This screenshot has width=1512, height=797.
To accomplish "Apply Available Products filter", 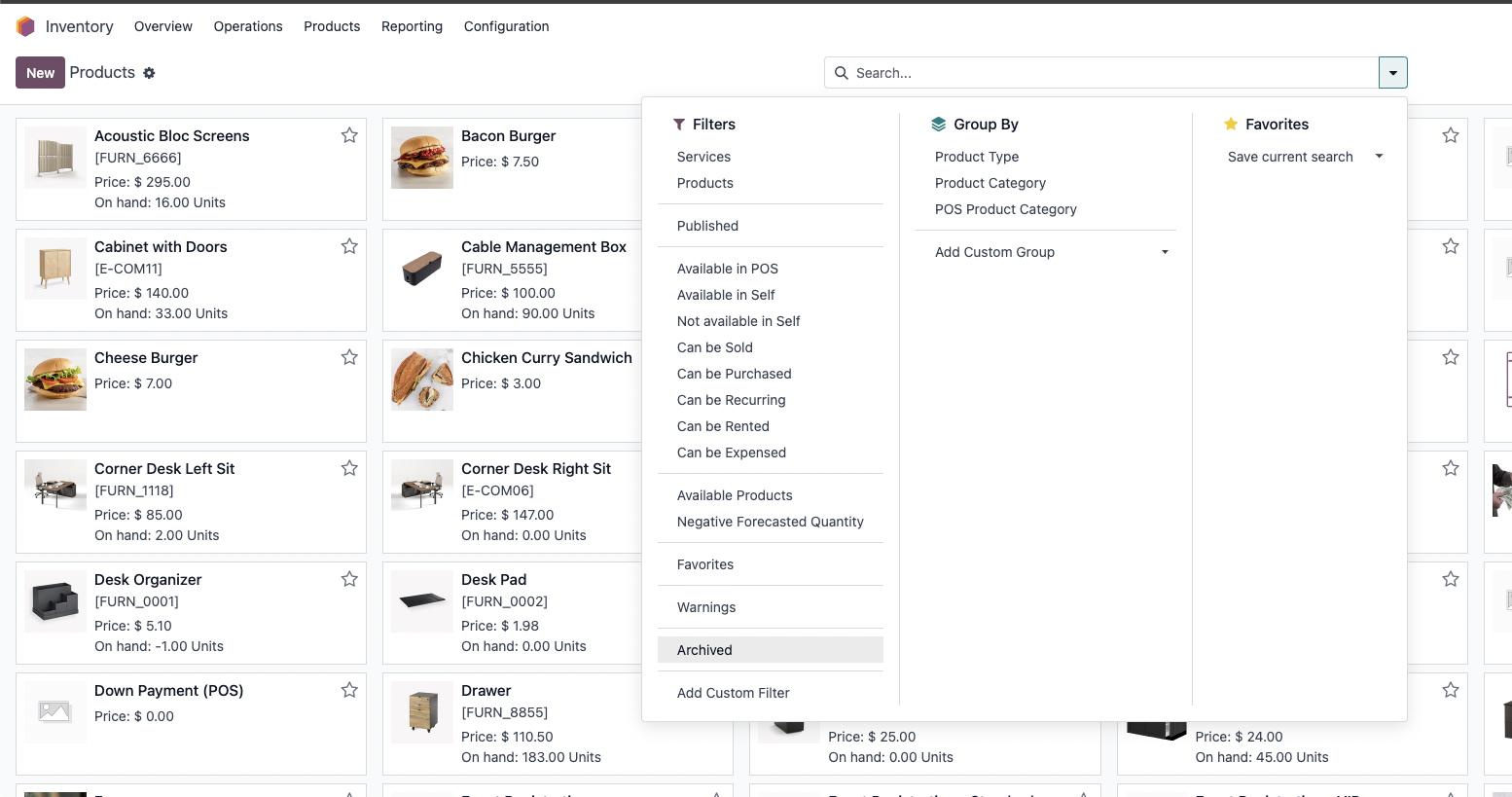I will pyautogui.click(x=771, y=495).
